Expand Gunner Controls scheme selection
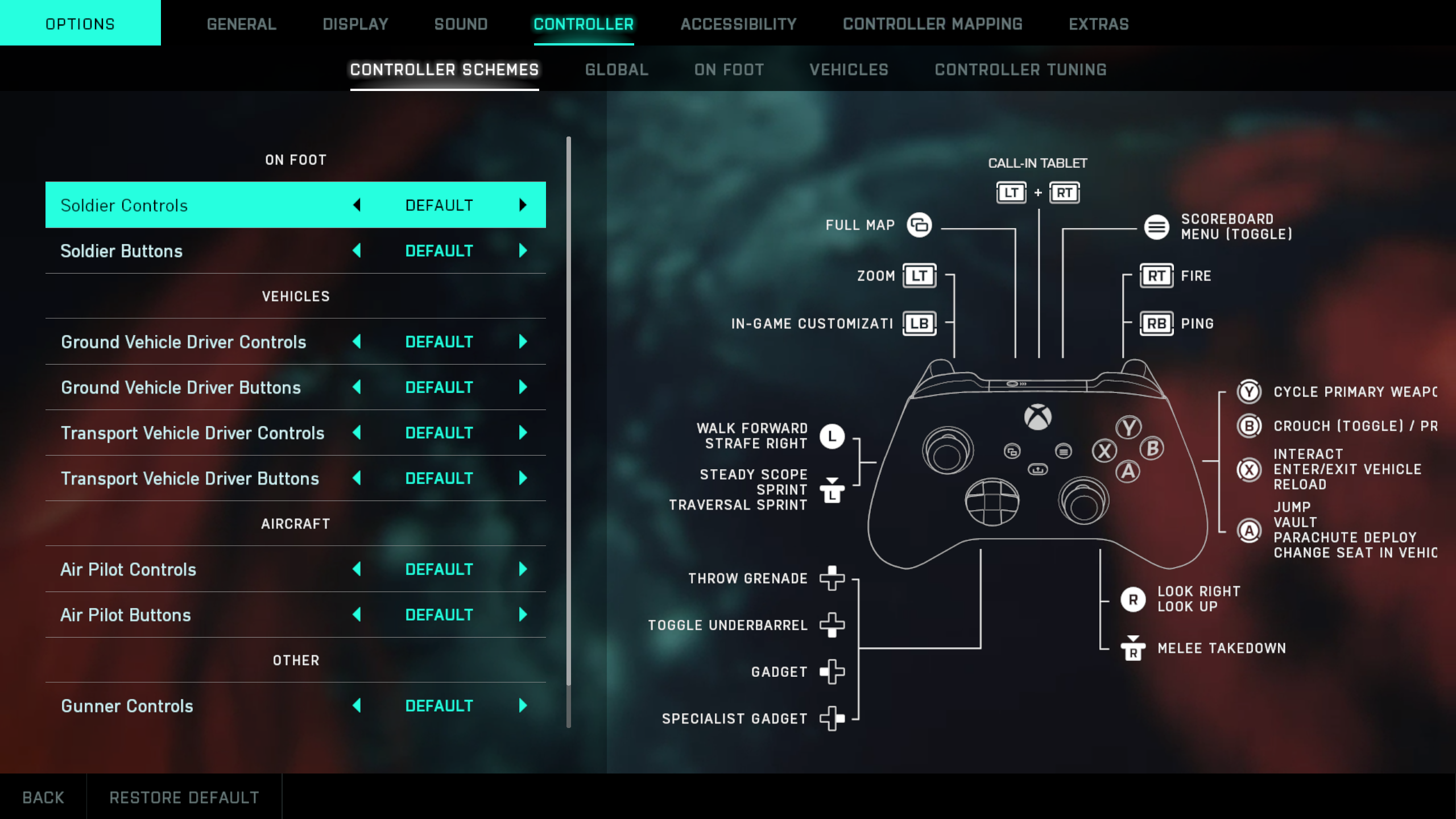The image size is (1456, 819). 523,705
